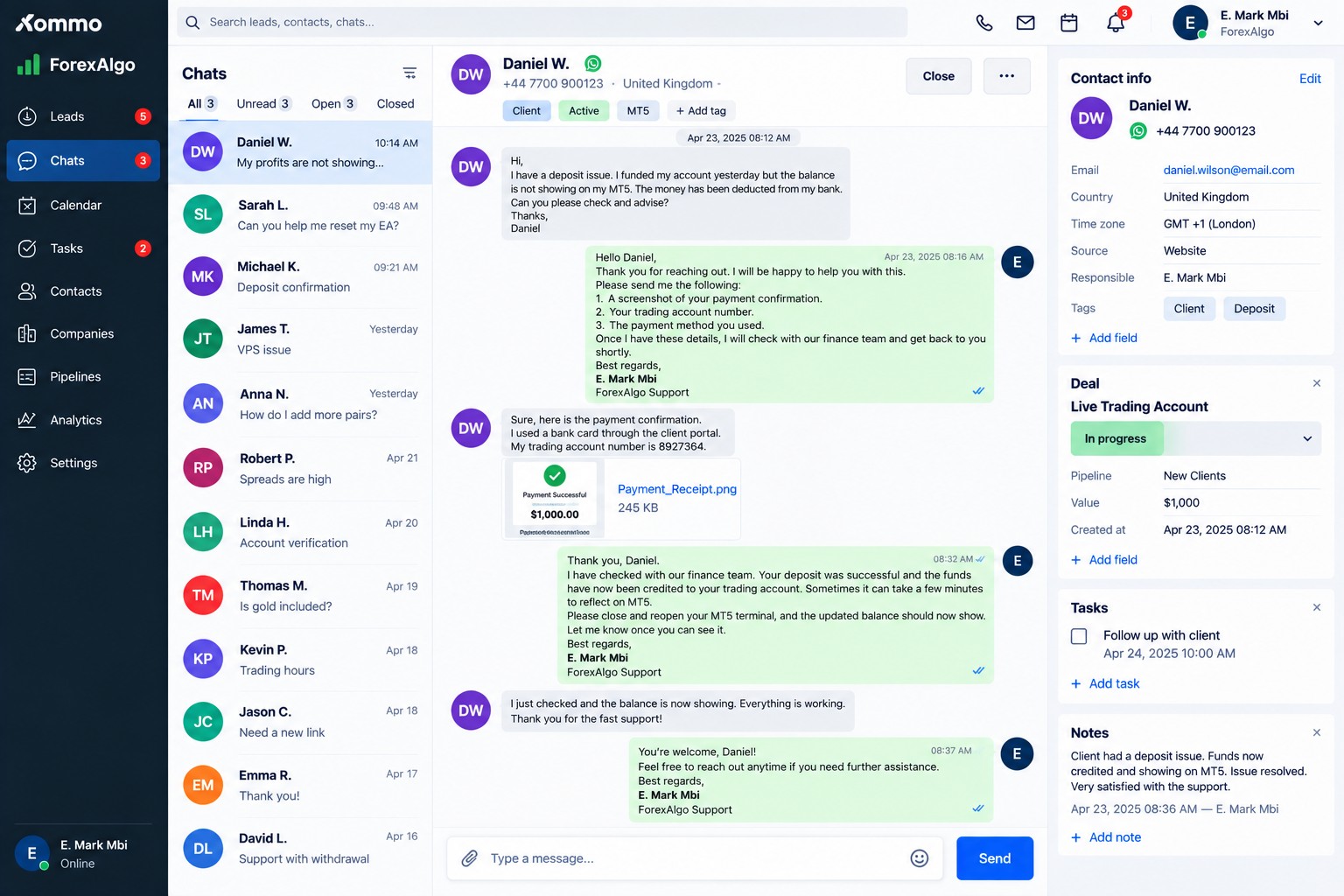Image resolution: width=1344 pixels, height=896 pixels.
Task: Open the phone call icon in top bar
Action: click(984, 23)
